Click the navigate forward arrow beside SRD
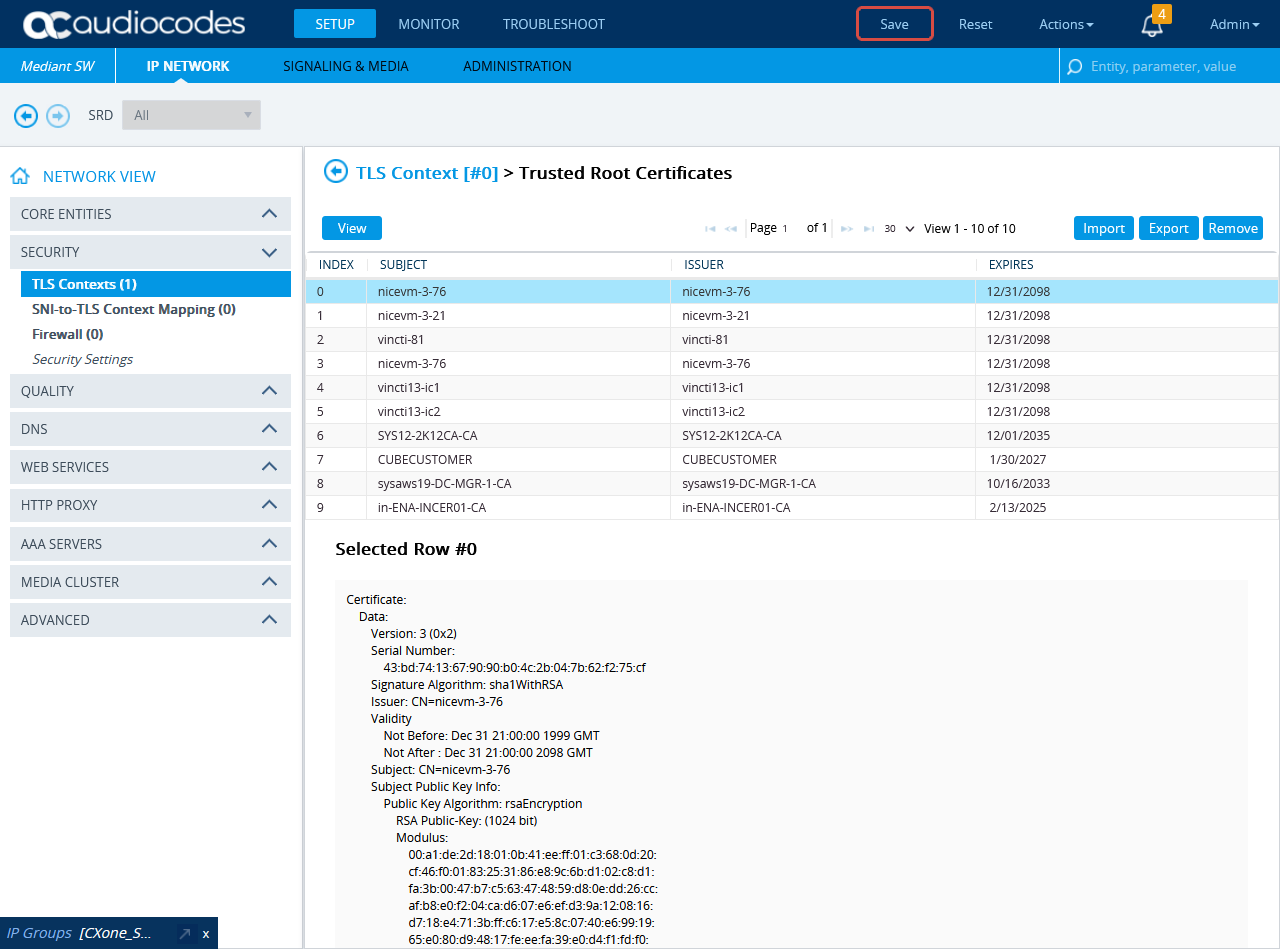 [58, 116]
